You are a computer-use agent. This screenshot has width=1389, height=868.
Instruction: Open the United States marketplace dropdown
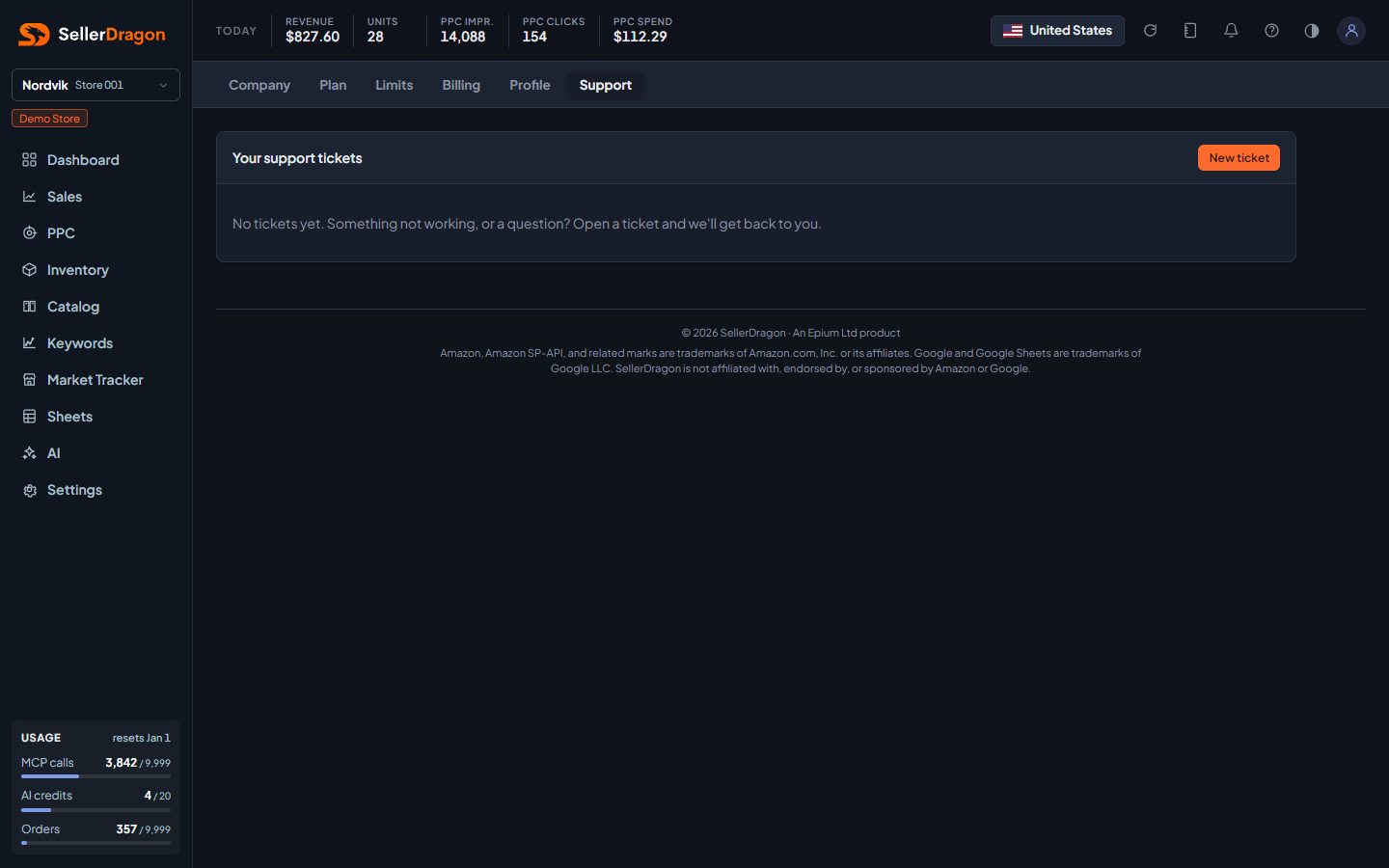pyautogui.click(x=1057, y=31)
